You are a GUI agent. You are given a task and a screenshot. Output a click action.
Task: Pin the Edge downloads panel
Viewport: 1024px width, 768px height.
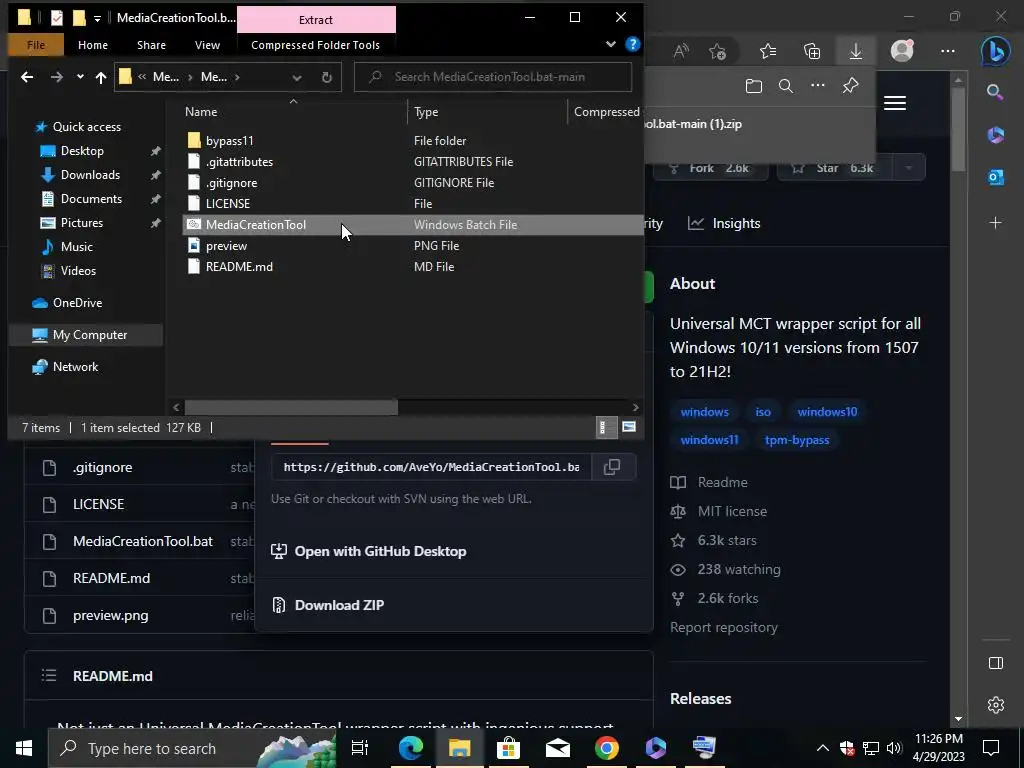850,86
